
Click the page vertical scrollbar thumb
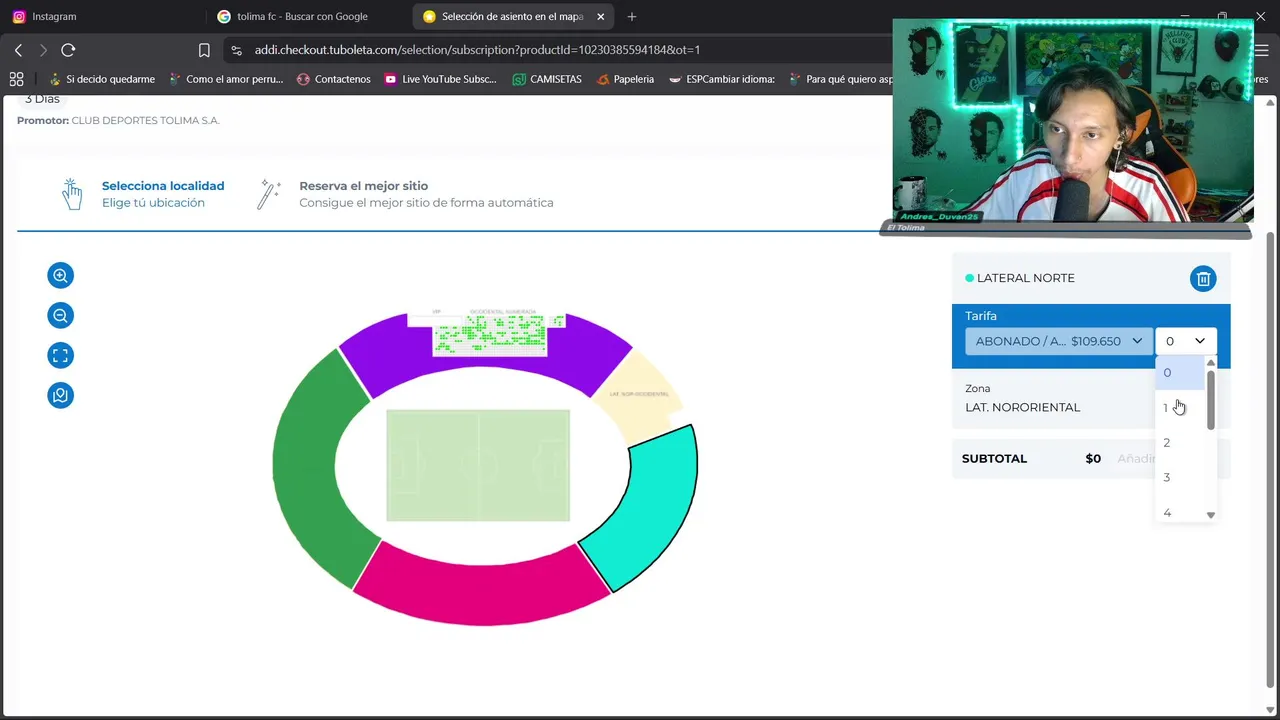pyautogui.click(x=1271, y=460)
